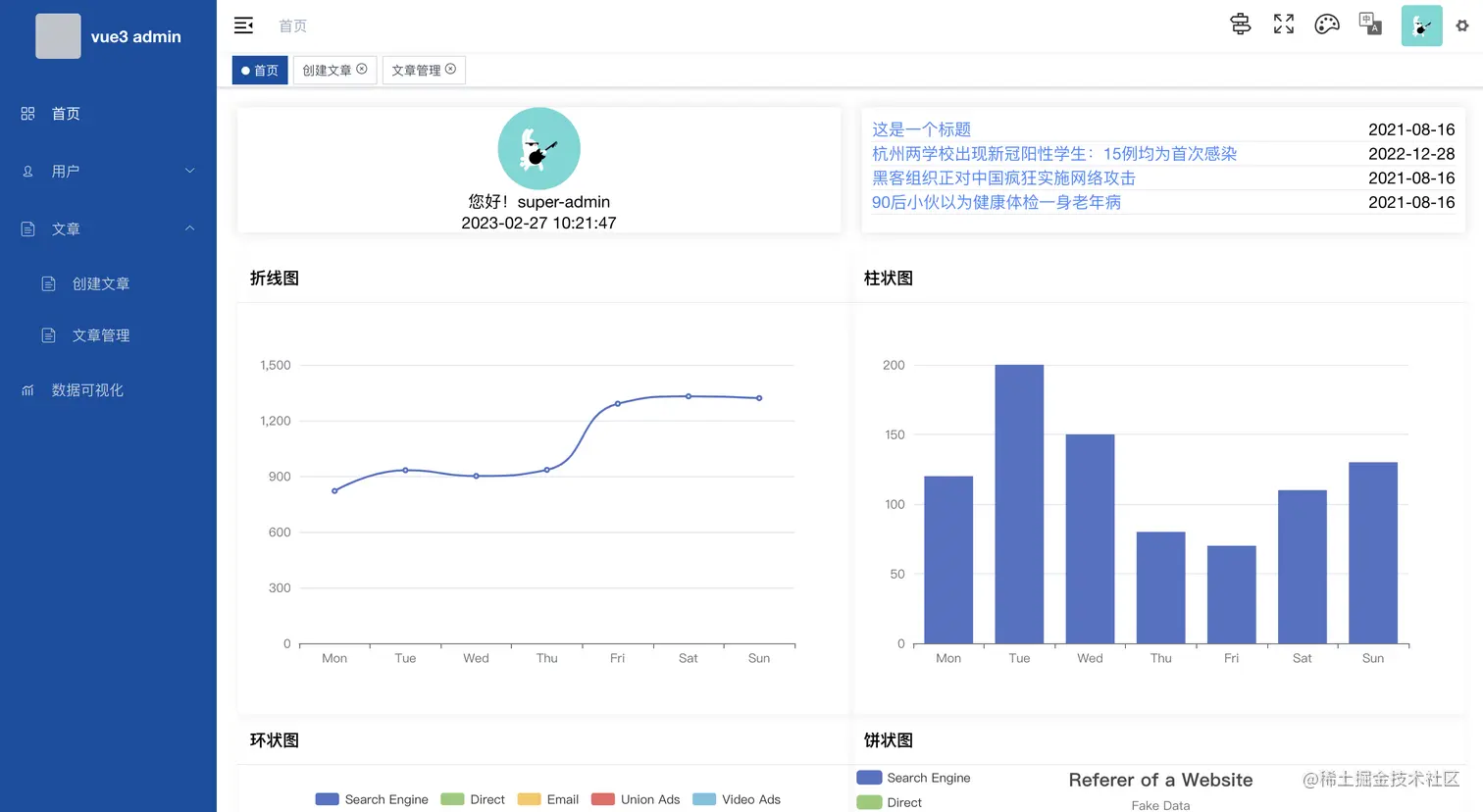Viewport: 1483px width, 812px height.
Task: Open the signpost guide icon in header
Action: [1241, 25]
